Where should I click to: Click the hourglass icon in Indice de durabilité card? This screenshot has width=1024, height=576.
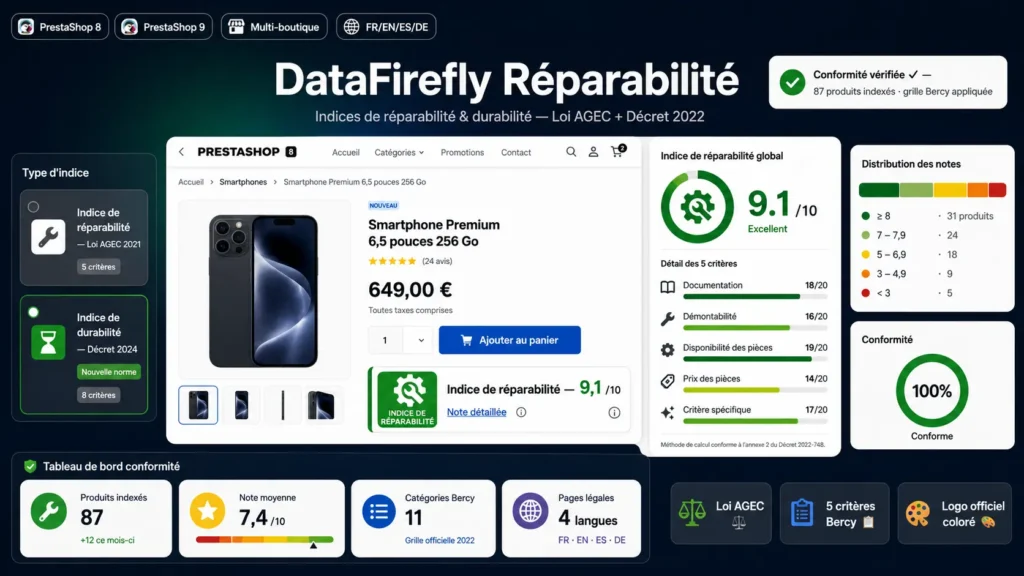point(48,342)
